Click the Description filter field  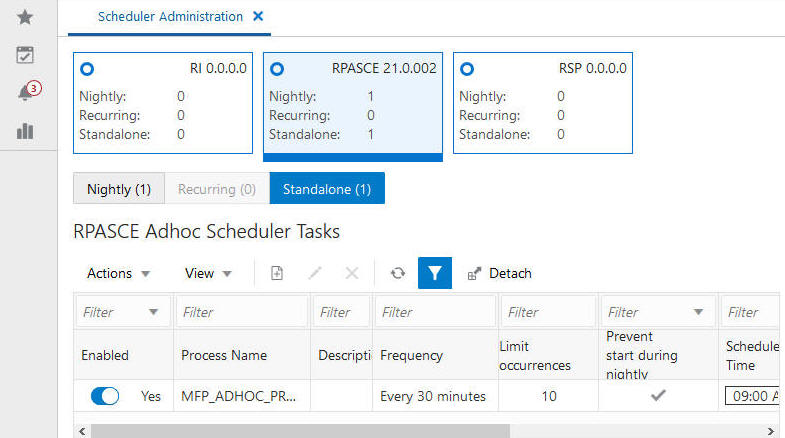click(341, 312)
